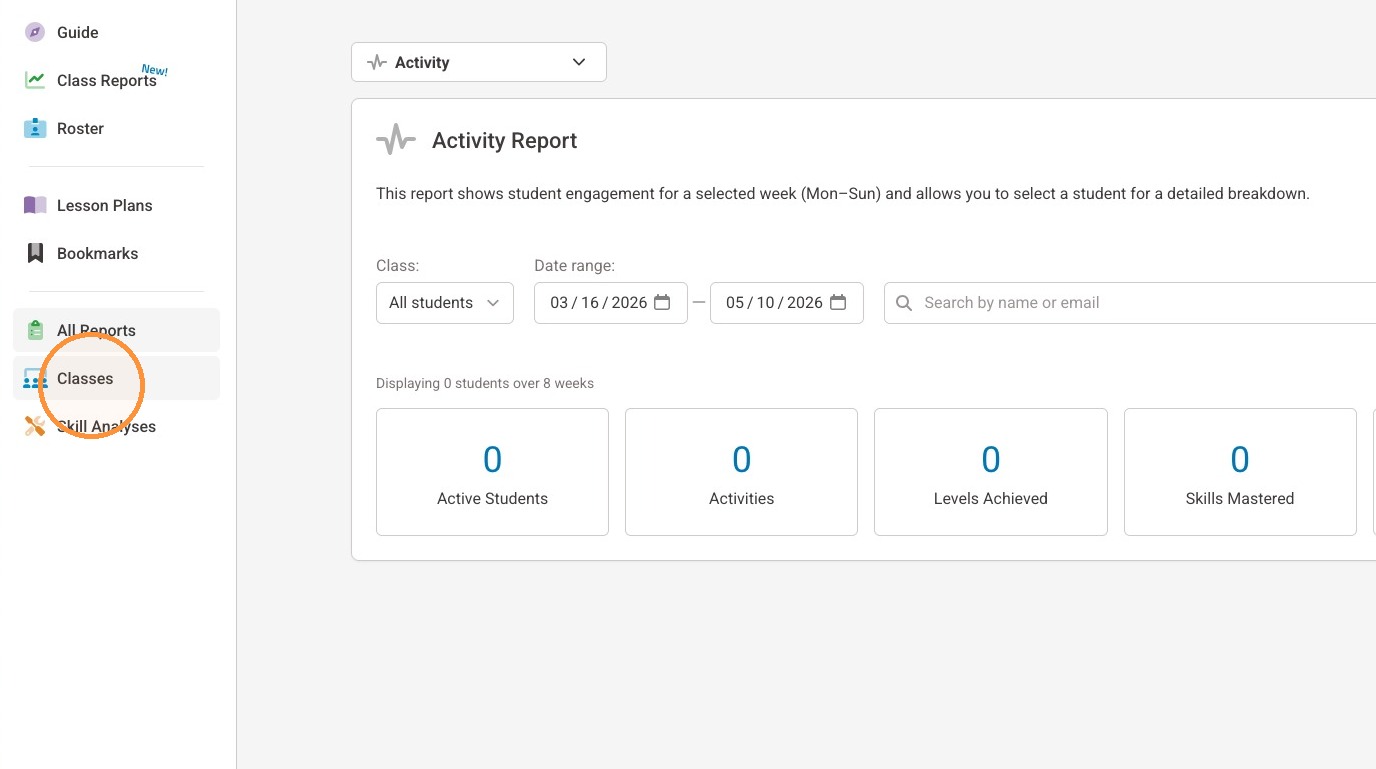This screenshot has height=769, width=1376.
Task: Click the search magnifier icon
Action: 904,303
